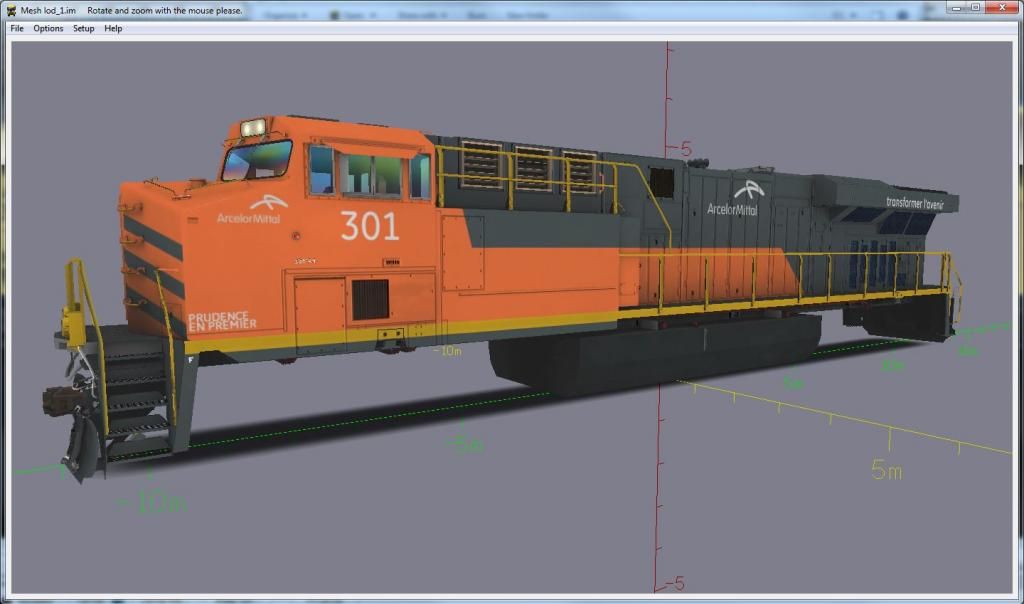Click the locomotive's front headlight
1024x604 pixels.
pyautogui.click(x=253, y=127)
